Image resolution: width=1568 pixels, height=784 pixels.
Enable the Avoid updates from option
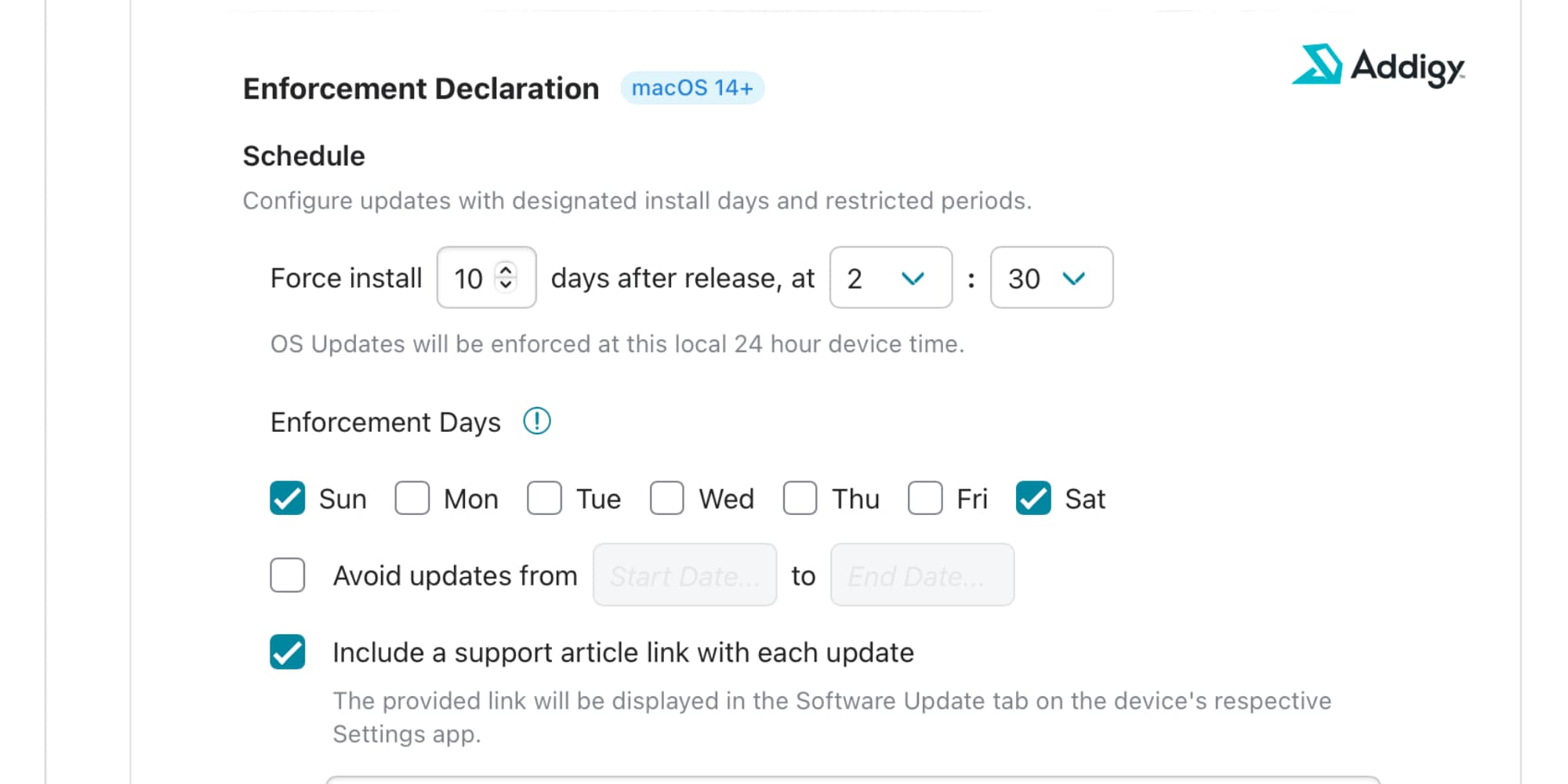coord(287,575)
